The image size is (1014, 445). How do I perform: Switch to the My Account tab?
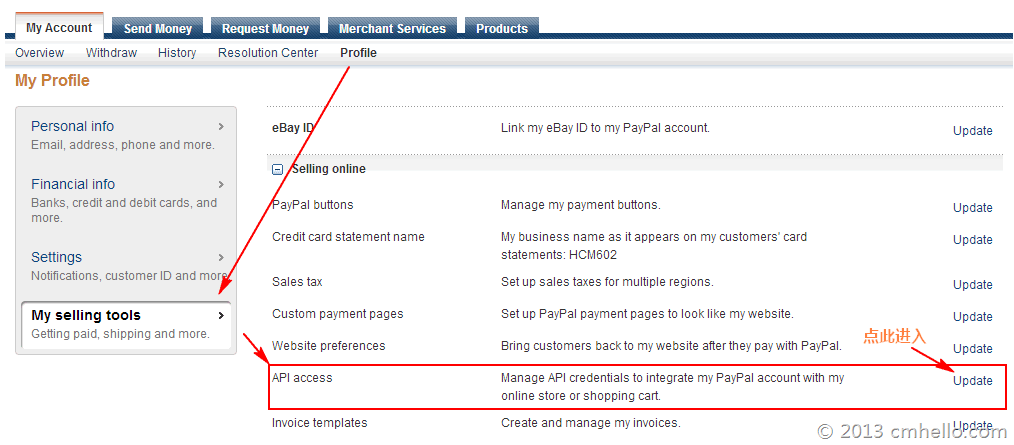coord(59,28)
